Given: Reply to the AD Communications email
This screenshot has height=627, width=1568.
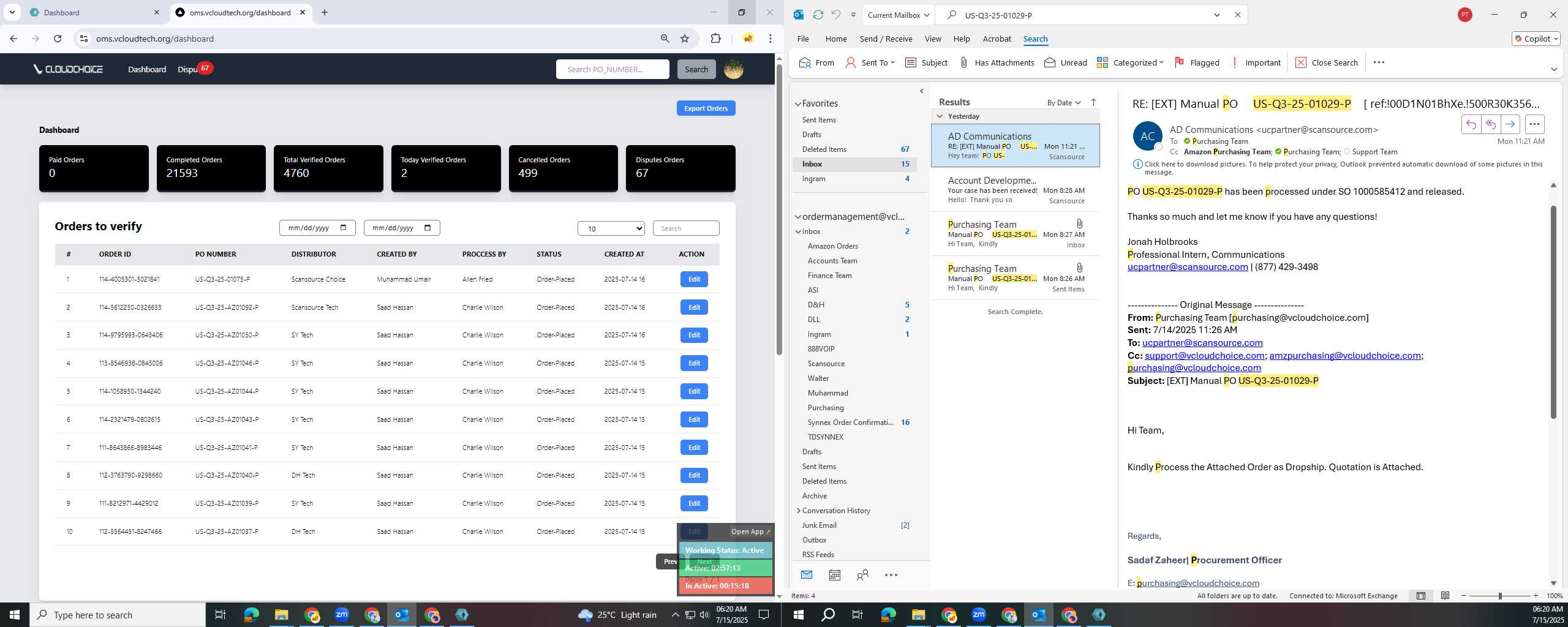Looking at the screenshot, I should click(x=1471, y=124).
